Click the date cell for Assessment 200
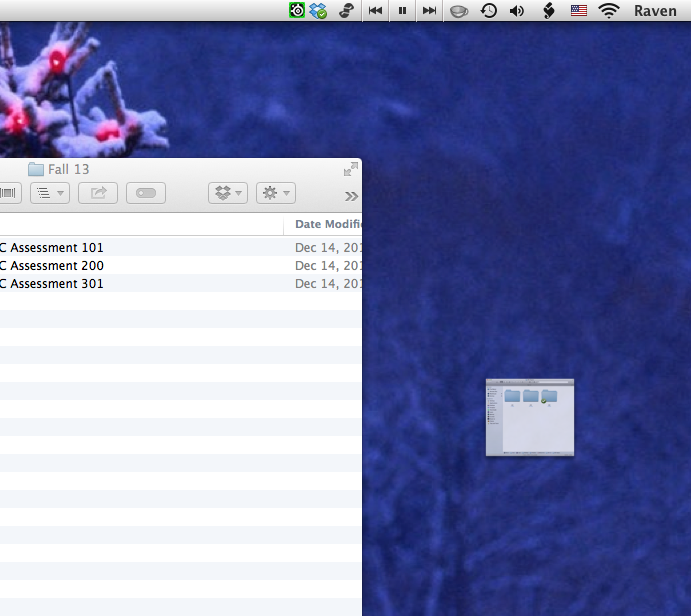691x616 pixels. 328,266
